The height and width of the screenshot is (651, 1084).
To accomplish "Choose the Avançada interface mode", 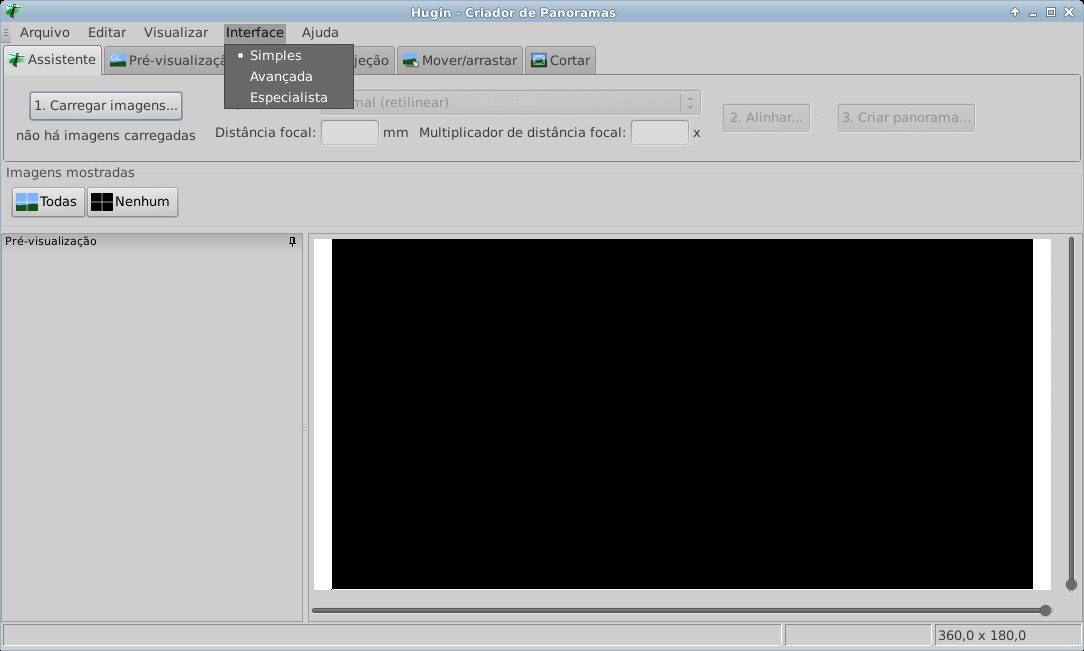I will coord(281,77).
